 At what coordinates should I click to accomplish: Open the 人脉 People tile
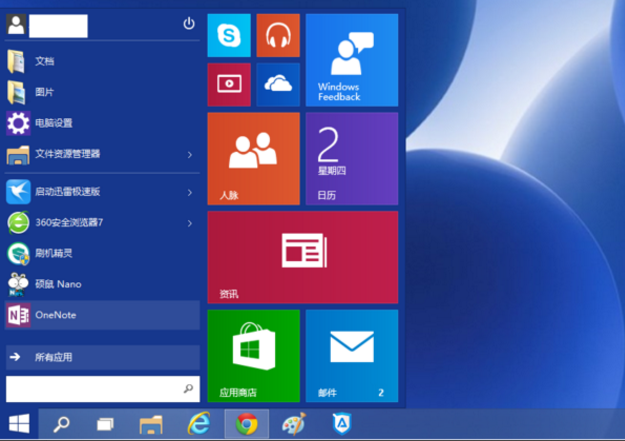click(x=253, y=158)
